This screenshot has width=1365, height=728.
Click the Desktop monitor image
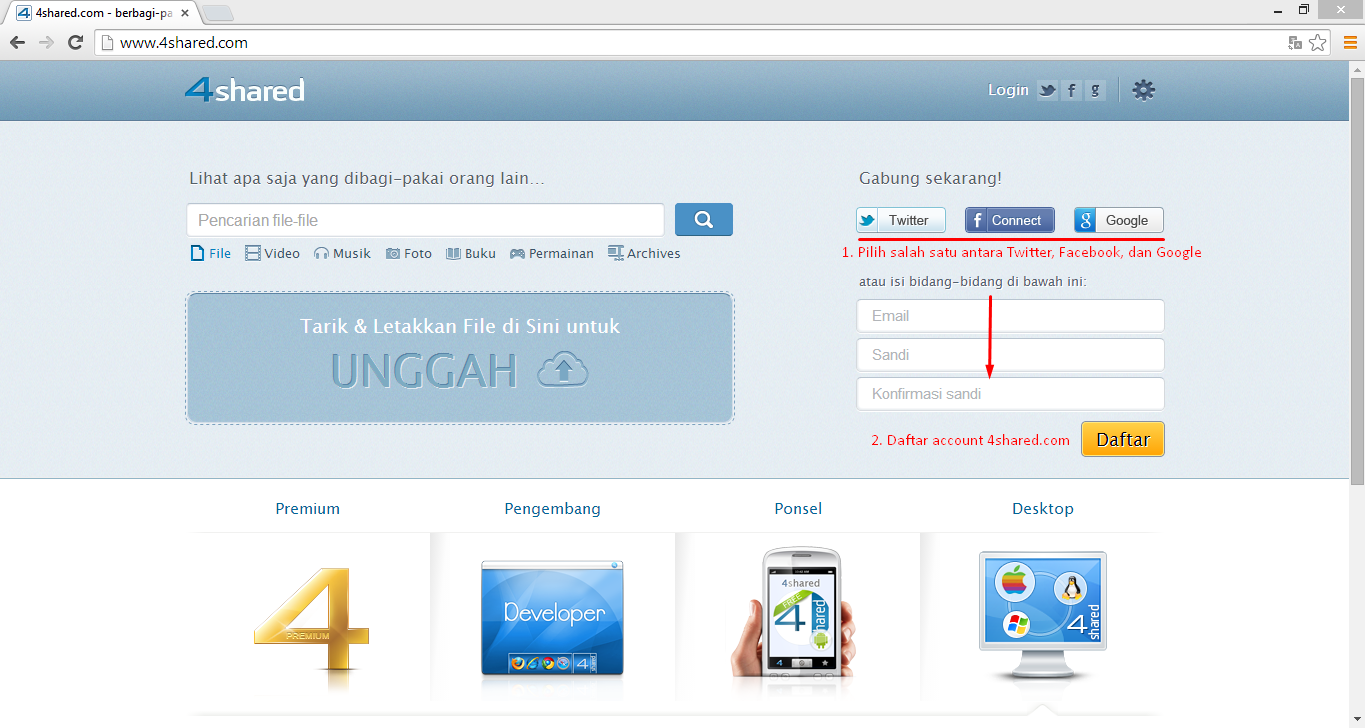[1042, 616]
